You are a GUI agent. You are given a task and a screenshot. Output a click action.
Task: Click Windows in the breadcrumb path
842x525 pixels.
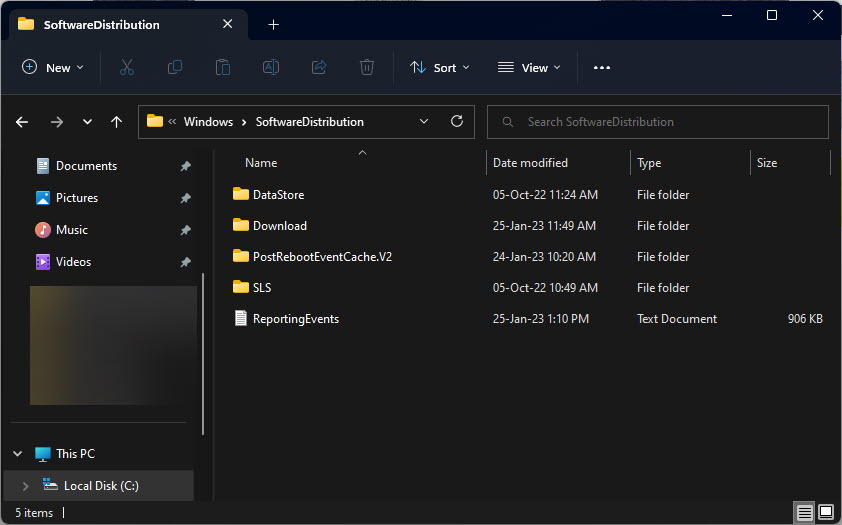[x=208, y=122]
